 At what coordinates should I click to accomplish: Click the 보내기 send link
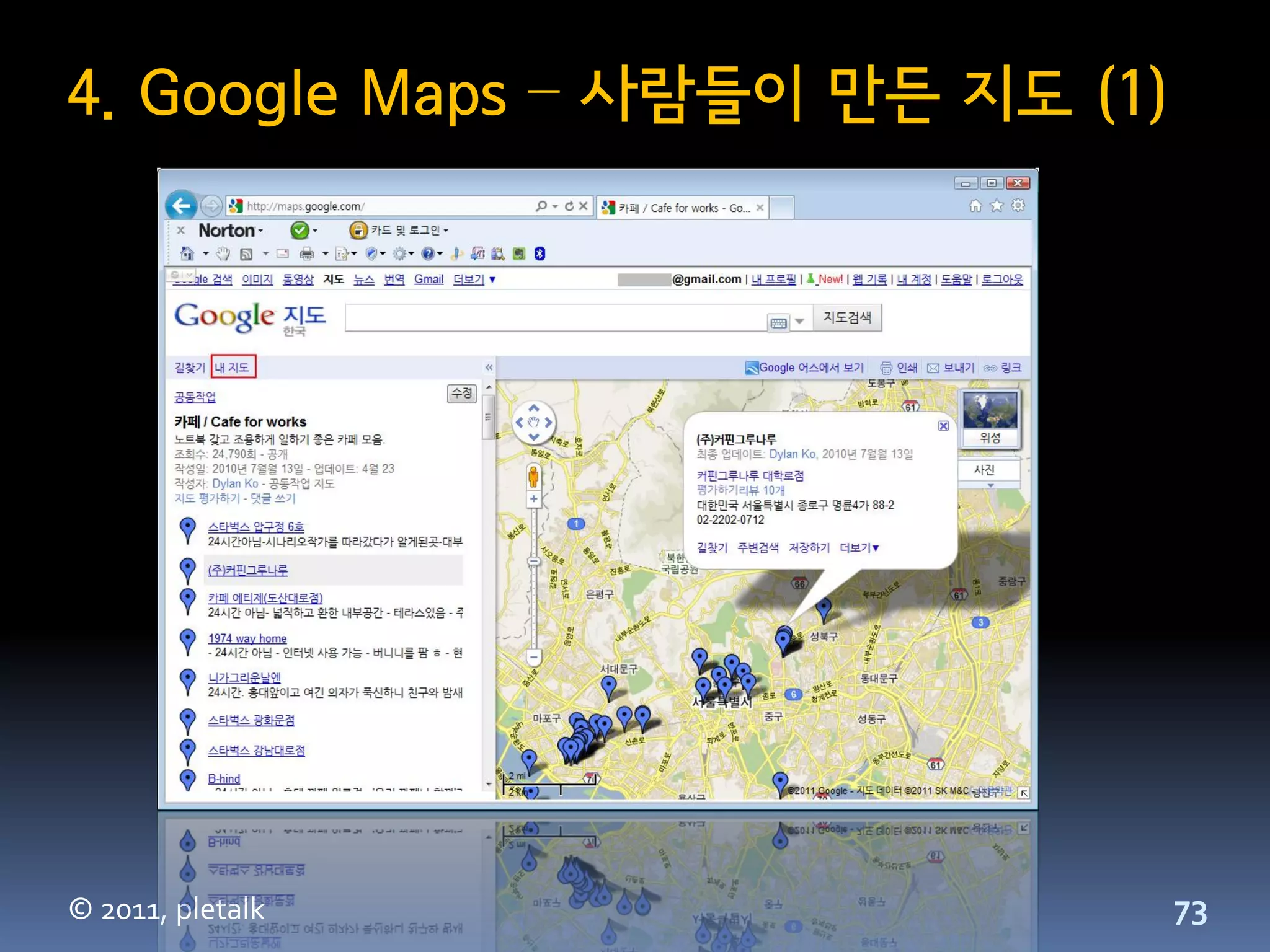[951, 368]
